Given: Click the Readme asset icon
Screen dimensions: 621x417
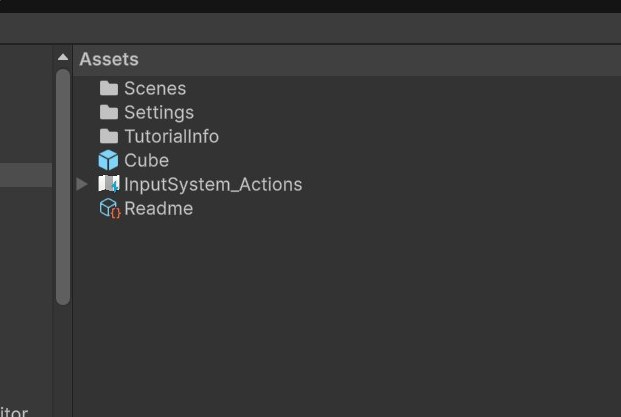Looking at the screenshot, I should (x=109, y=208).
